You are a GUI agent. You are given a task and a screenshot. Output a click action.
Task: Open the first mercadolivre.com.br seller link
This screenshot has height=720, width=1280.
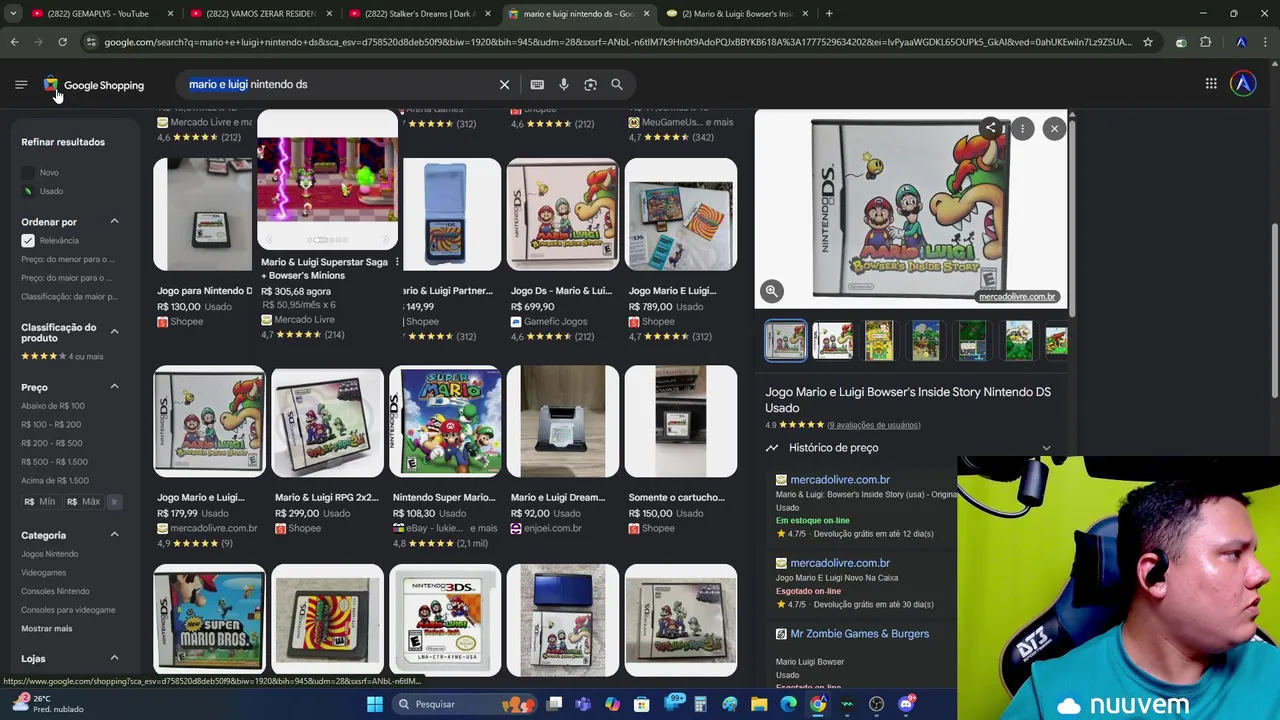tap(840, 480)
